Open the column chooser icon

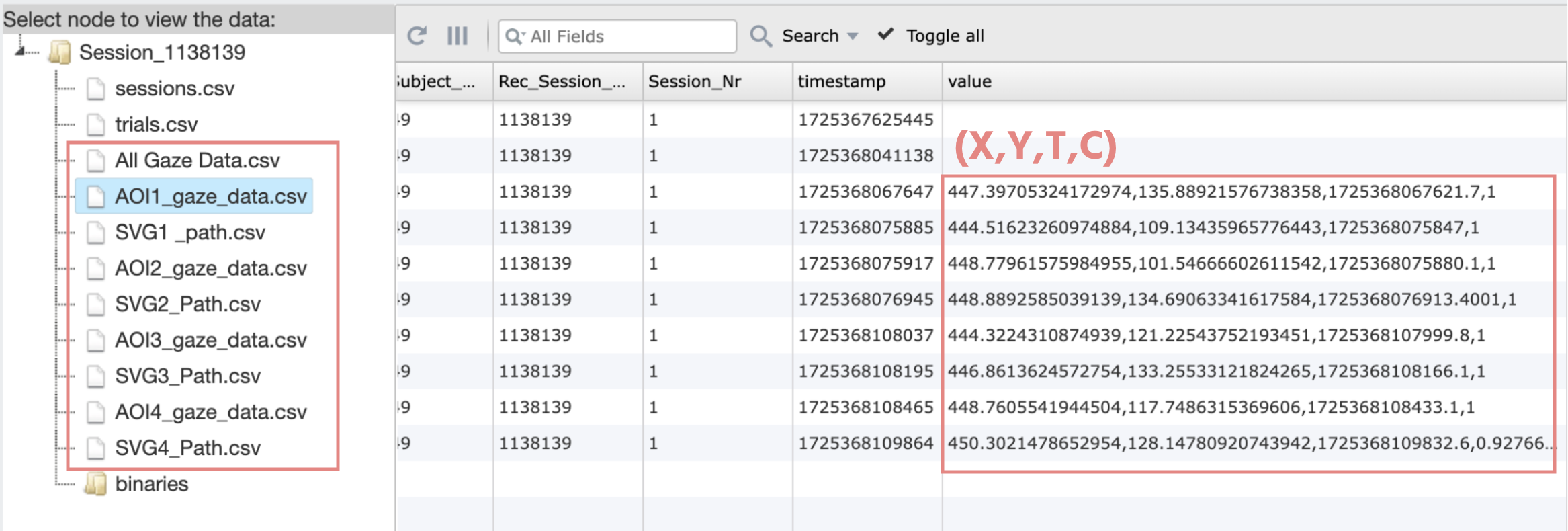[x=458, y=36]
